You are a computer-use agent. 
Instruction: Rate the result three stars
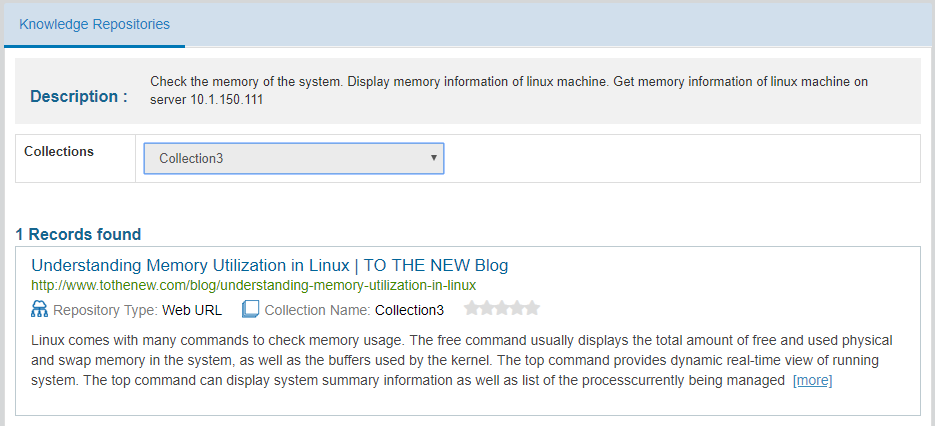point(502,308)
